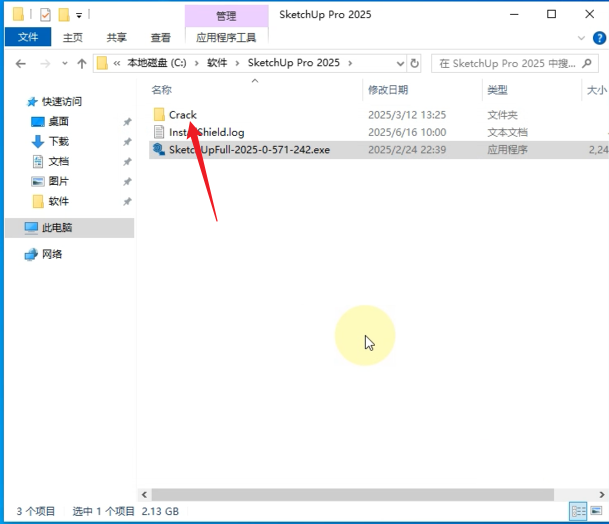609x524 pixels.
Task: Click date 2025/2/24 22:39 cell
Action: [x=407, y=150]
